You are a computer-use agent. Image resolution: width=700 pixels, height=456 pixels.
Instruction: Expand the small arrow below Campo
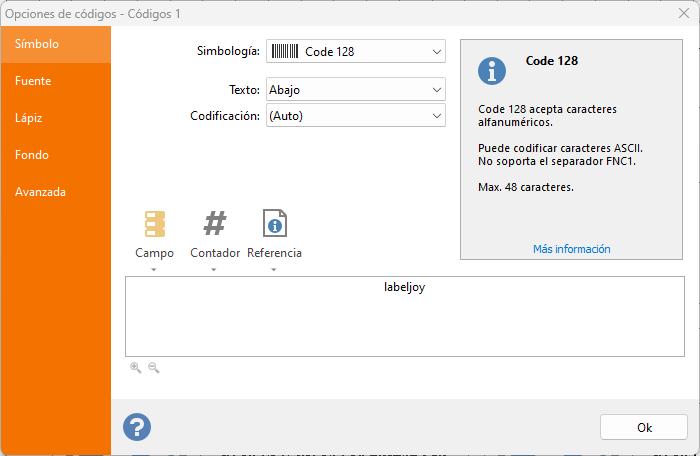click(x=154, y=270)
